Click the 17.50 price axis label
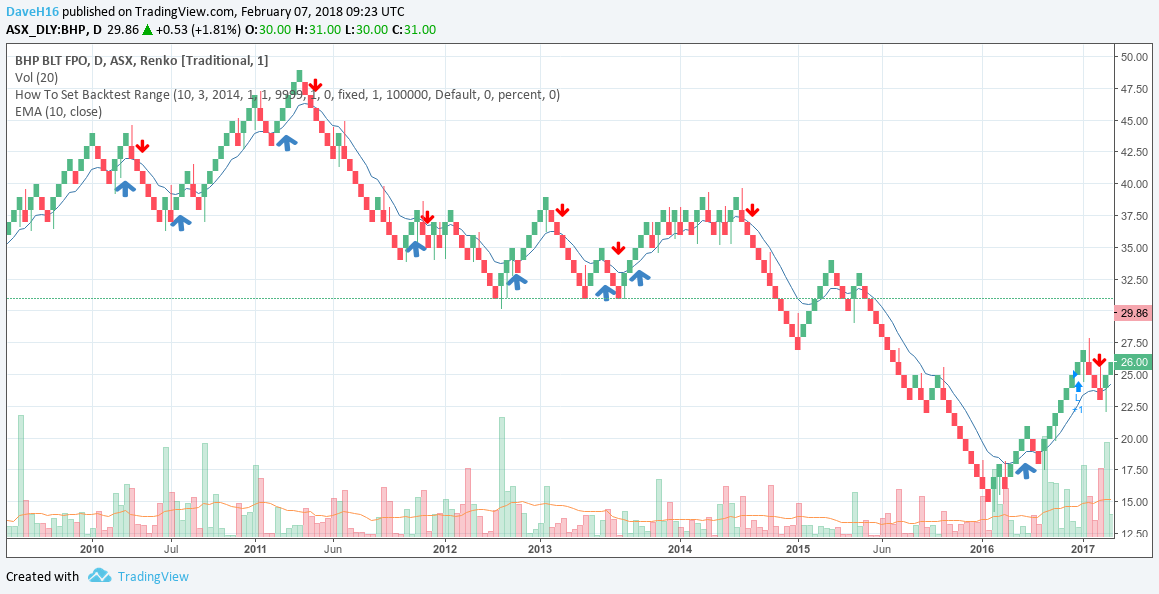1159x594 pixels. coord(1135,471)
